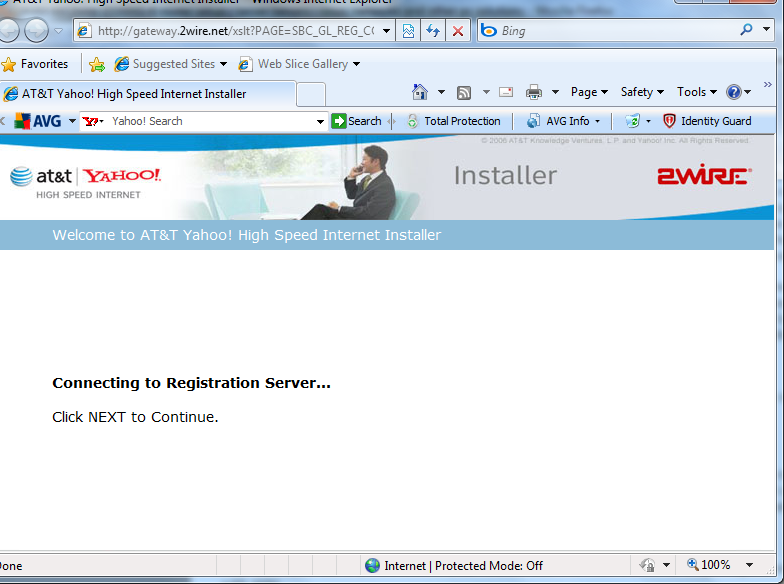Screen dimensions: 784x584
Task: Click the 'Click NEXT to Continue.' text
Action: click(135, 417)
